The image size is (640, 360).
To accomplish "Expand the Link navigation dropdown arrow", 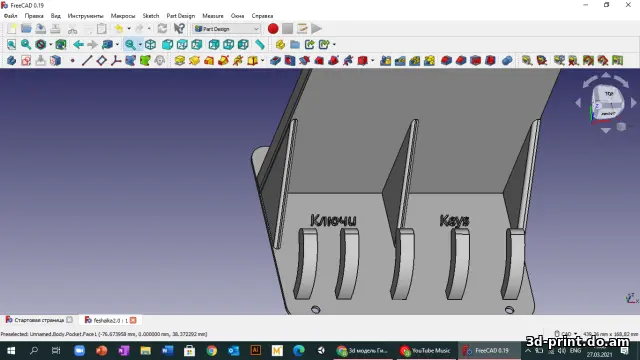I will 117,44.
